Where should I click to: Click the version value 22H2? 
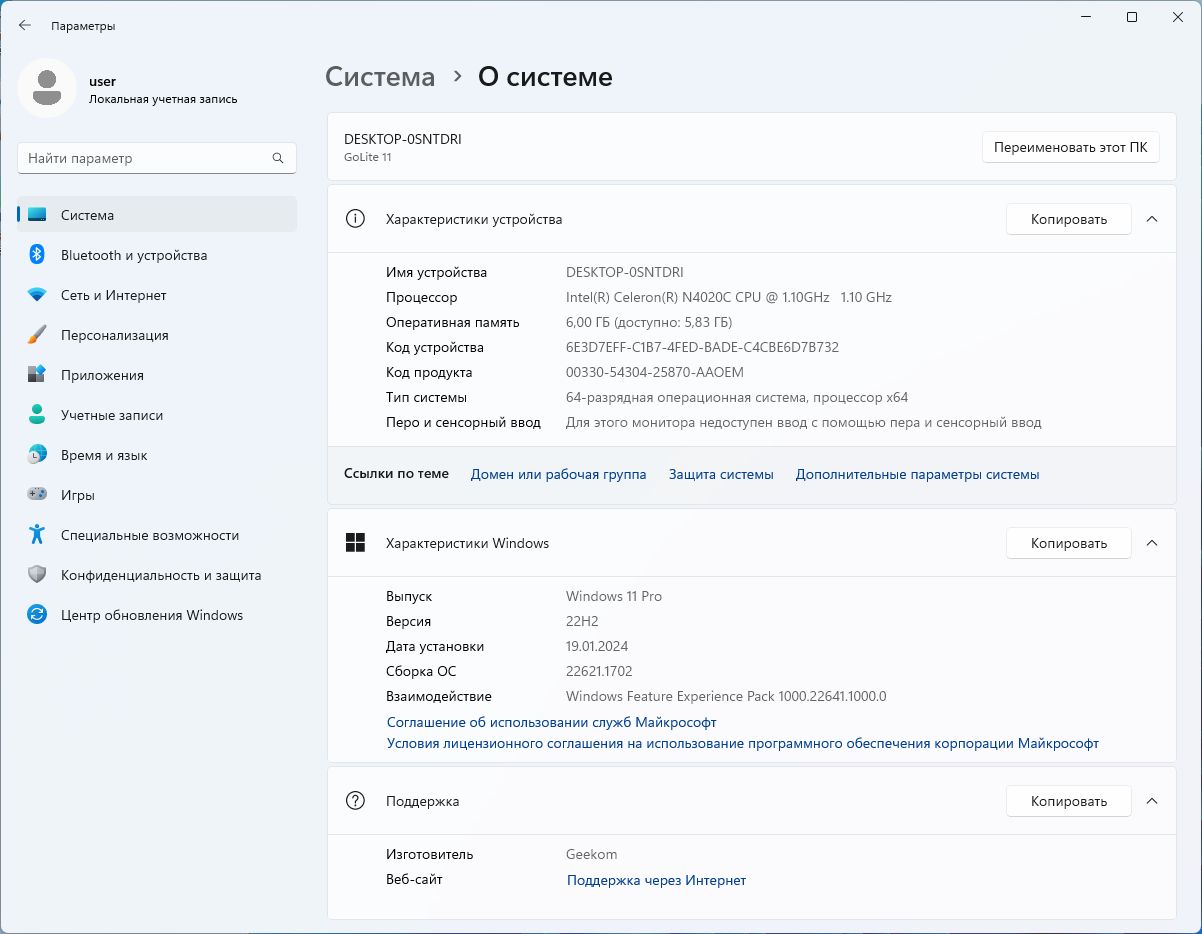point(583,621)
